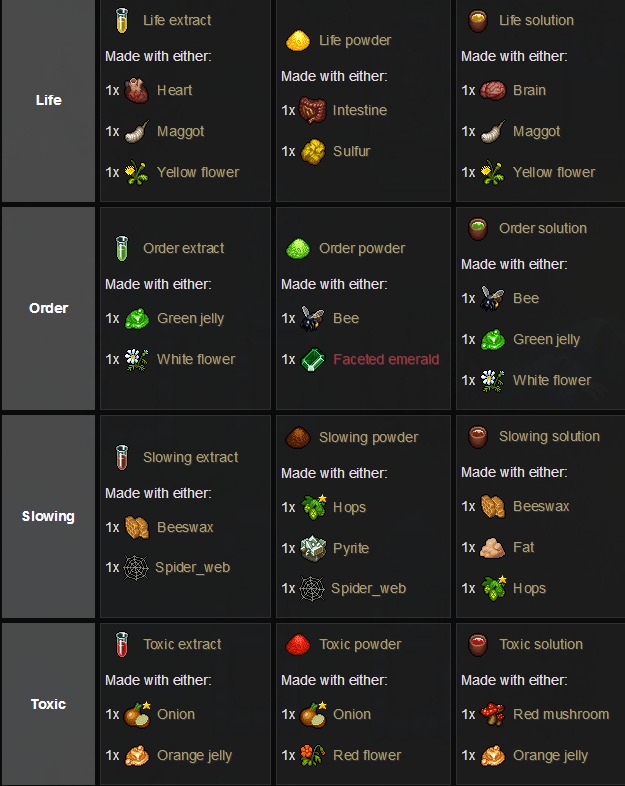
Task: Open the Slowing powder title link
Action: 368,437
